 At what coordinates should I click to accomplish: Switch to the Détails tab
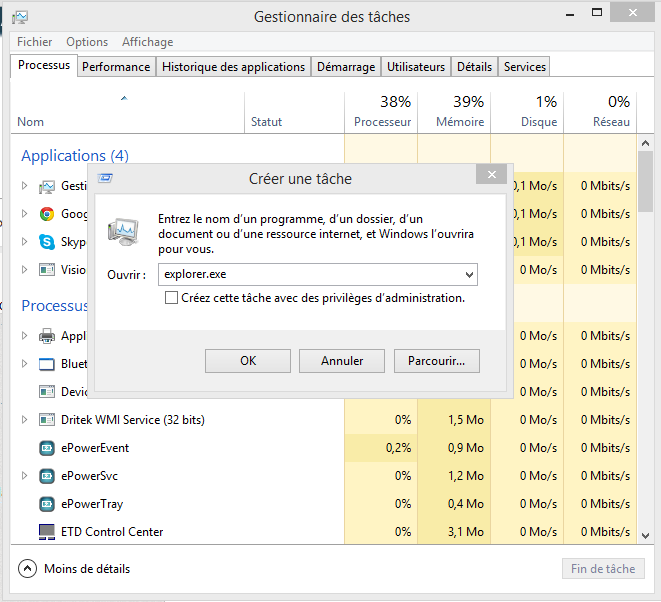tap(475, 67)
